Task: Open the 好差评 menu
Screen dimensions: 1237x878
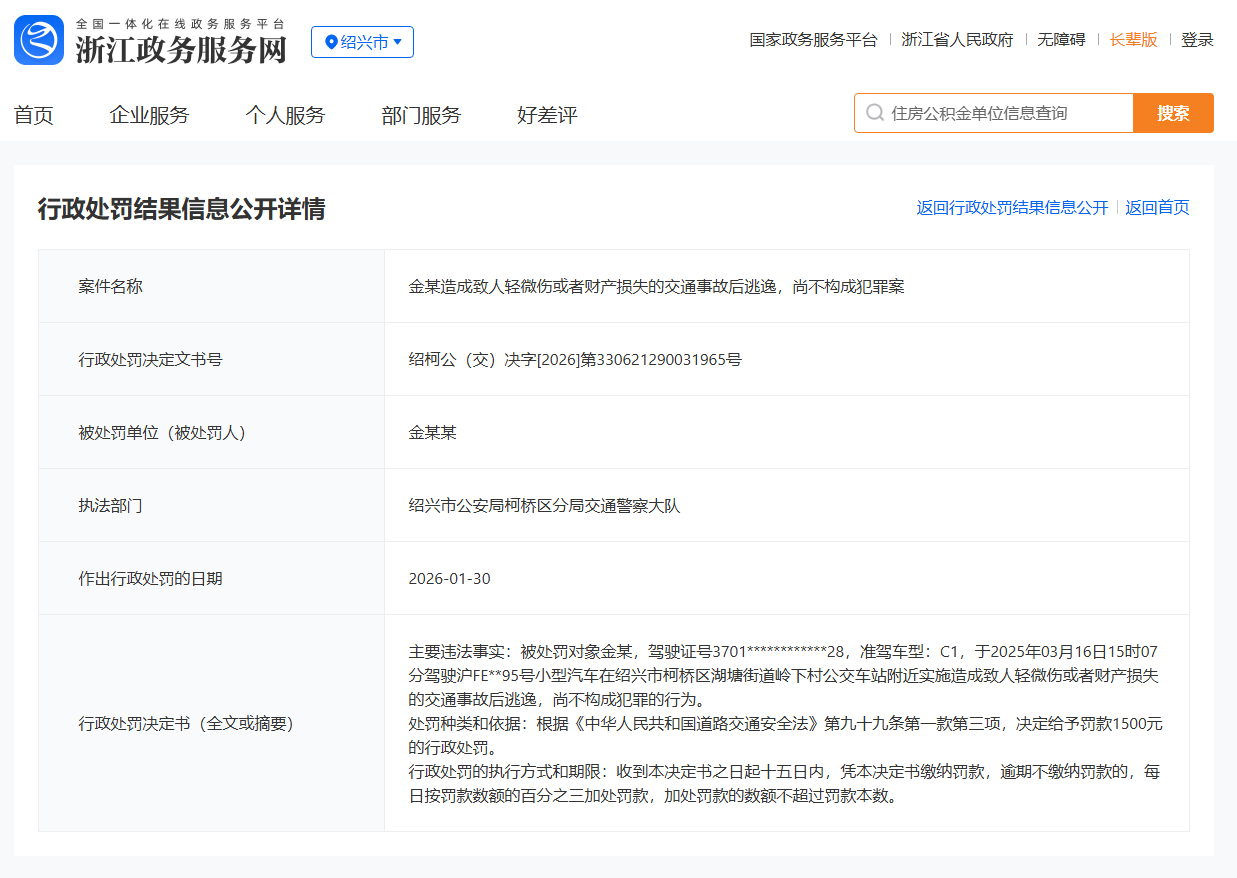Action: 545,115
